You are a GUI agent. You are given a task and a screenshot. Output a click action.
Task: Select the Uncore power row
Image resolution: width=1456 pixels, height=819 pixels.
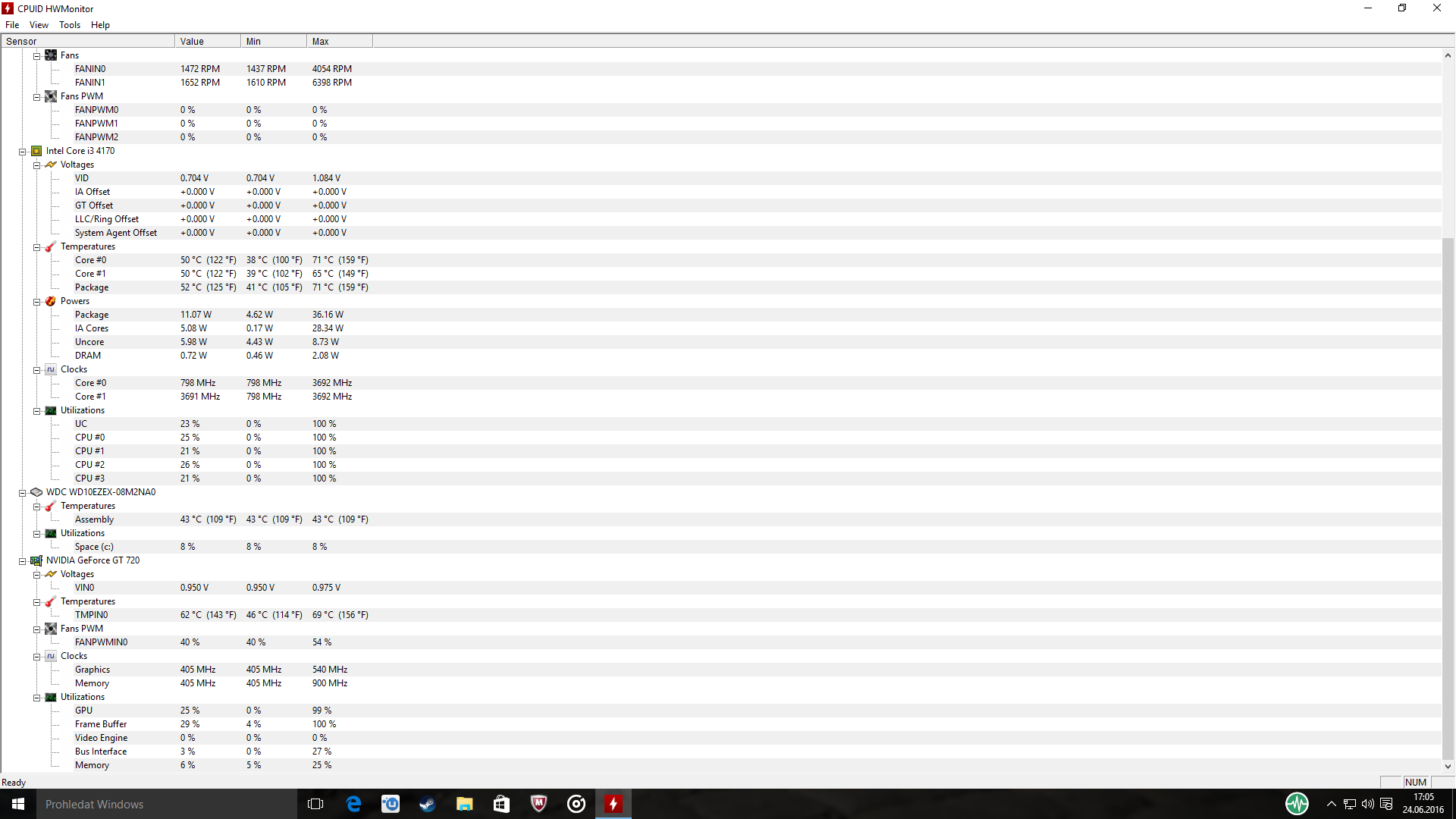tap(720, 342)
